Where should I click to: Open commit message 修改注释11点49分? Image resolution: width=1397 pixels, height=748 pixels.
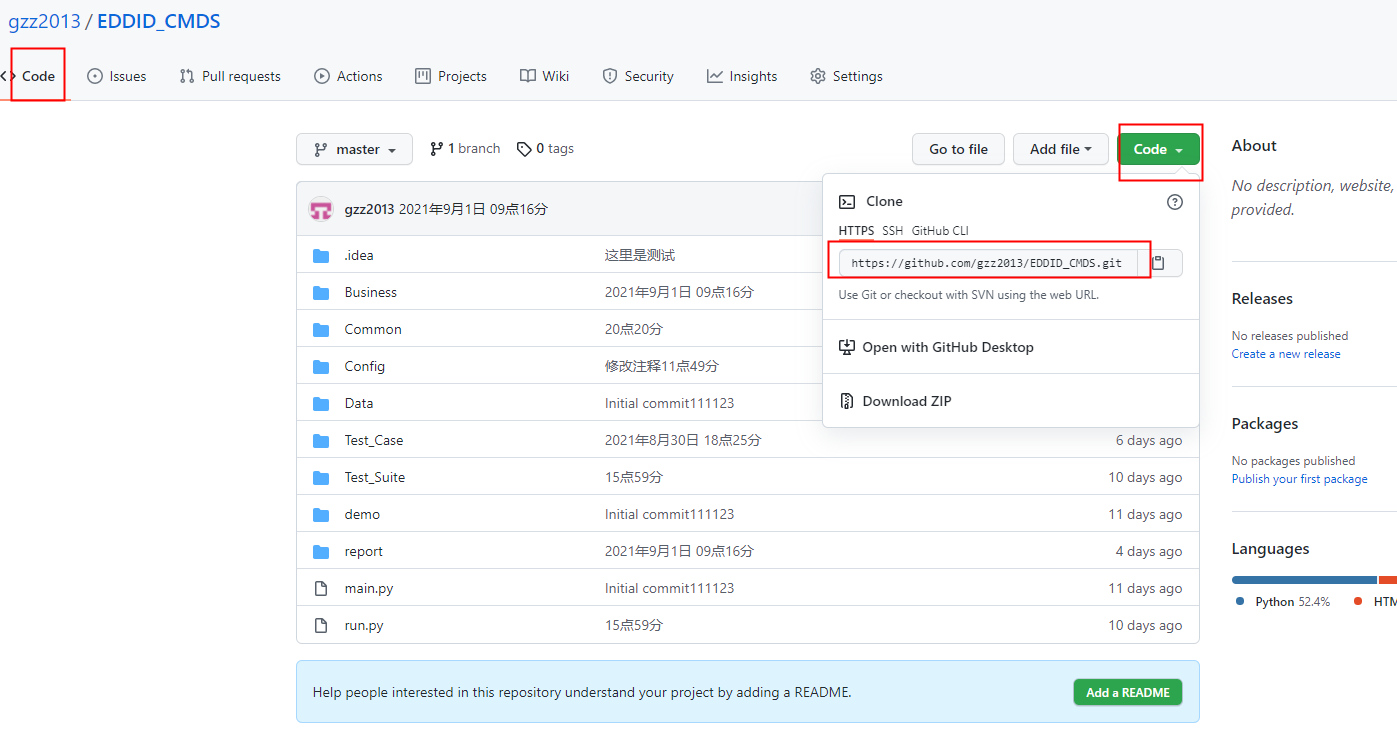[x=662, y=366]
